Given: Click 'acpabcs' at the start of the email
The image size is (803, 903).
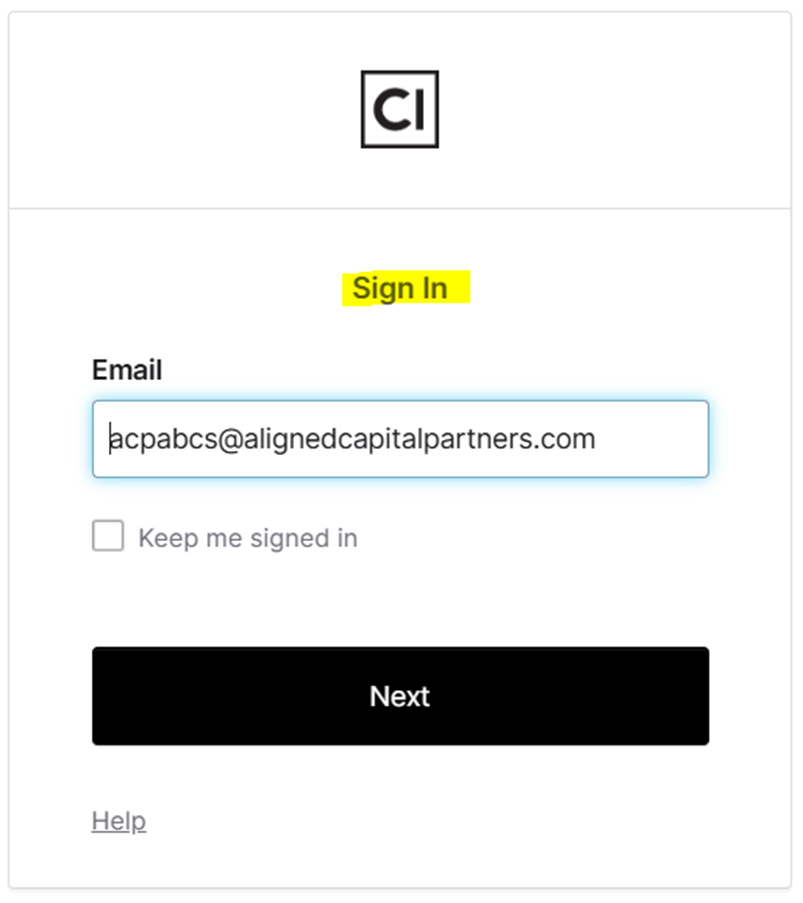Looking at the screenshot, I should point(164,440).
